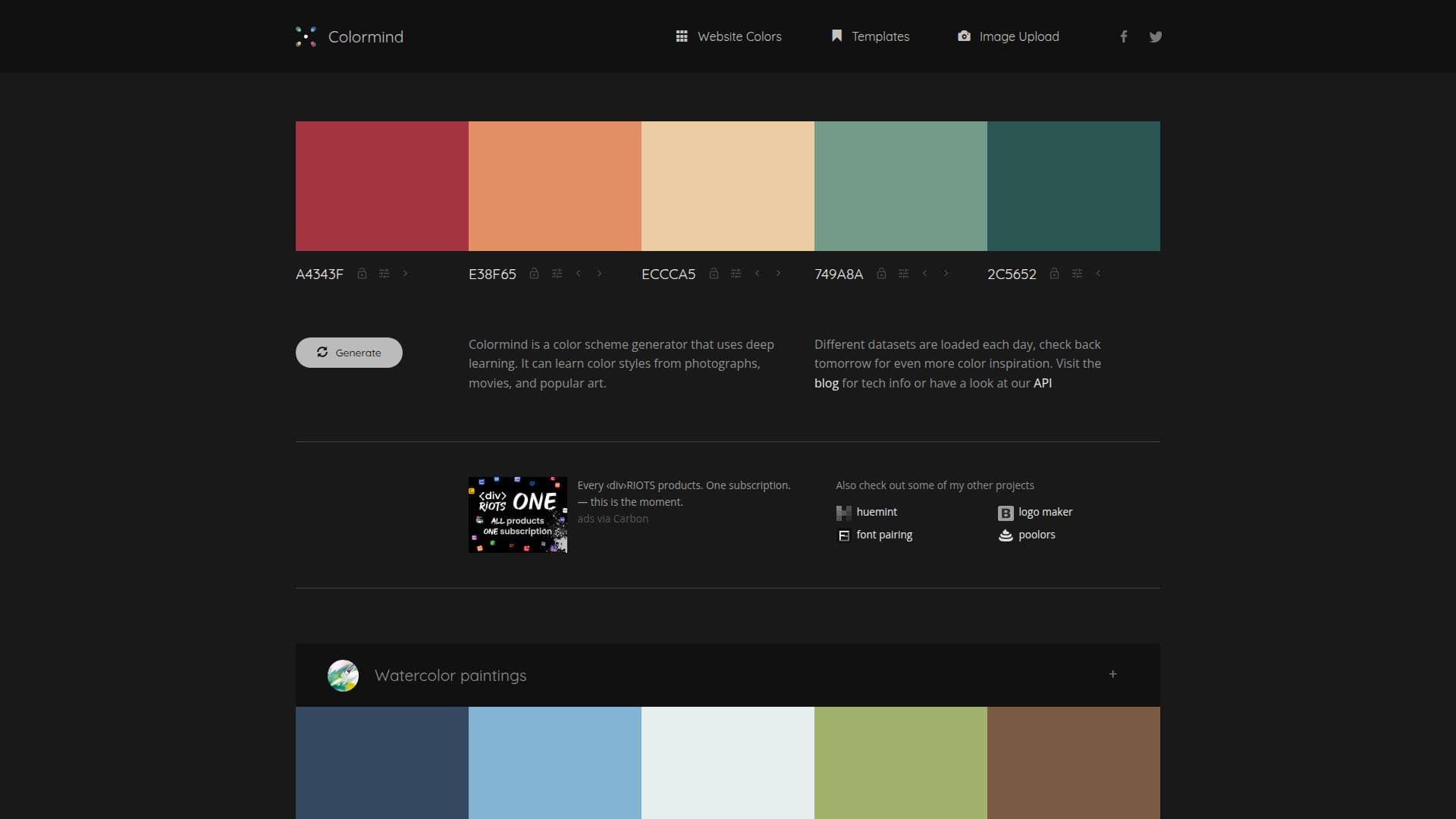Click the dark teal 2C5652 swatch
The height and width of the screenshot is (819, 1456).
1074,186
